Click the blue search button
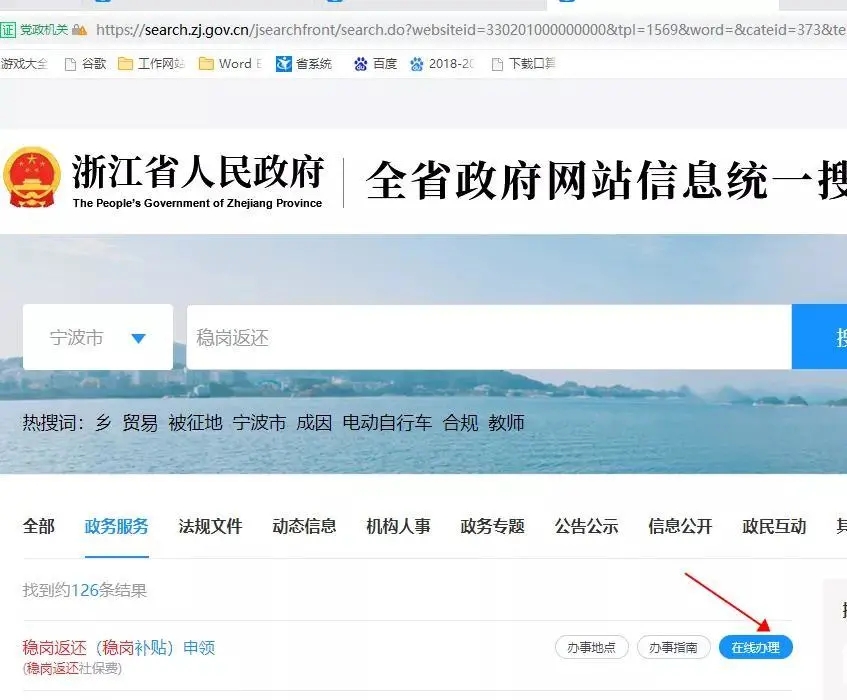847x700 pixels. coord(819,337)
